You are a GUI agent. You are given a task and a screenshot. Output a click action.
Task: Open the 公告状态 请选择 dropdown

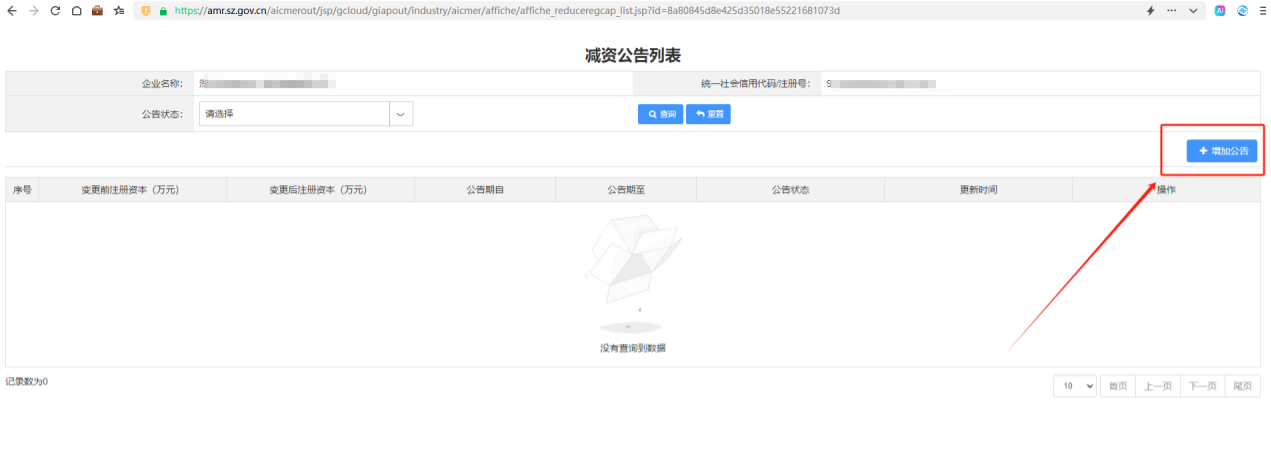[306, 114]
